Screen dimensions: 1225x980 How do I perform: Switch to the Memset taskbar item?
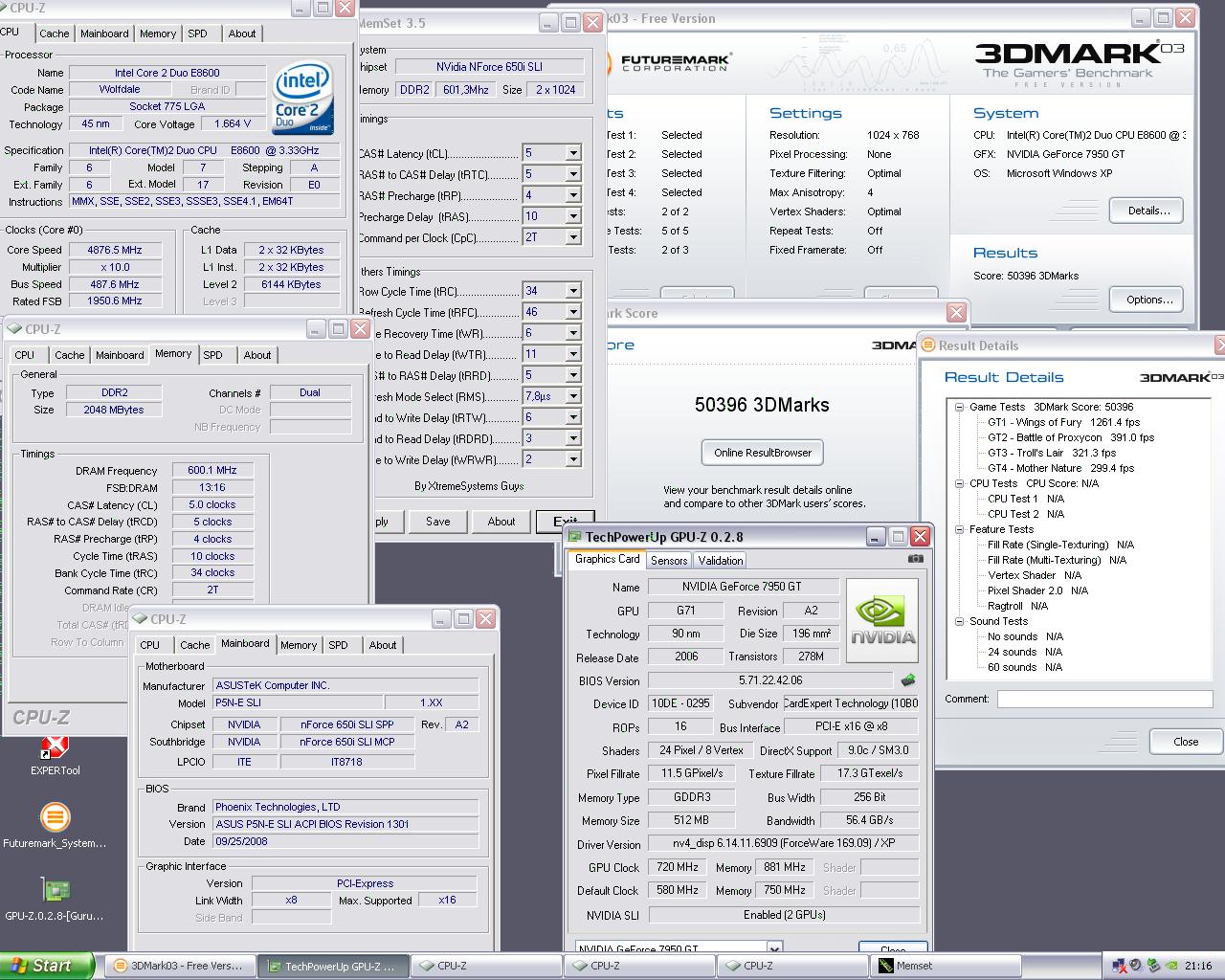coord(944,966)
